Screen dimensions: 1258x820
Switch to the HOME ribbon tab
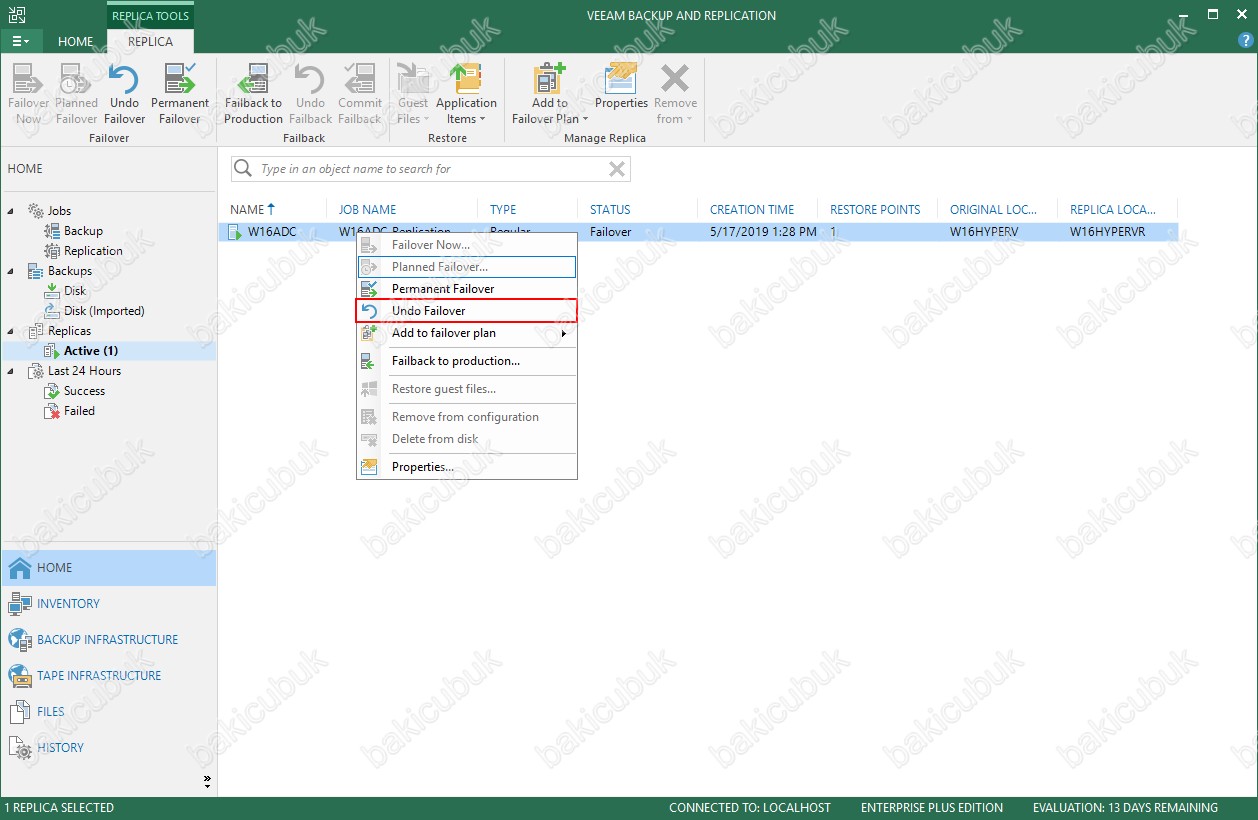(x=75, y=41)
